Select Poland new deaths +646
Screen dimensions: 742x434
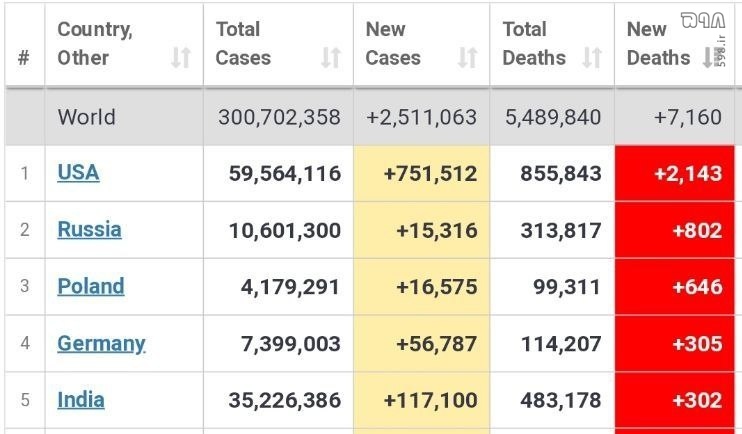point(698,287)
